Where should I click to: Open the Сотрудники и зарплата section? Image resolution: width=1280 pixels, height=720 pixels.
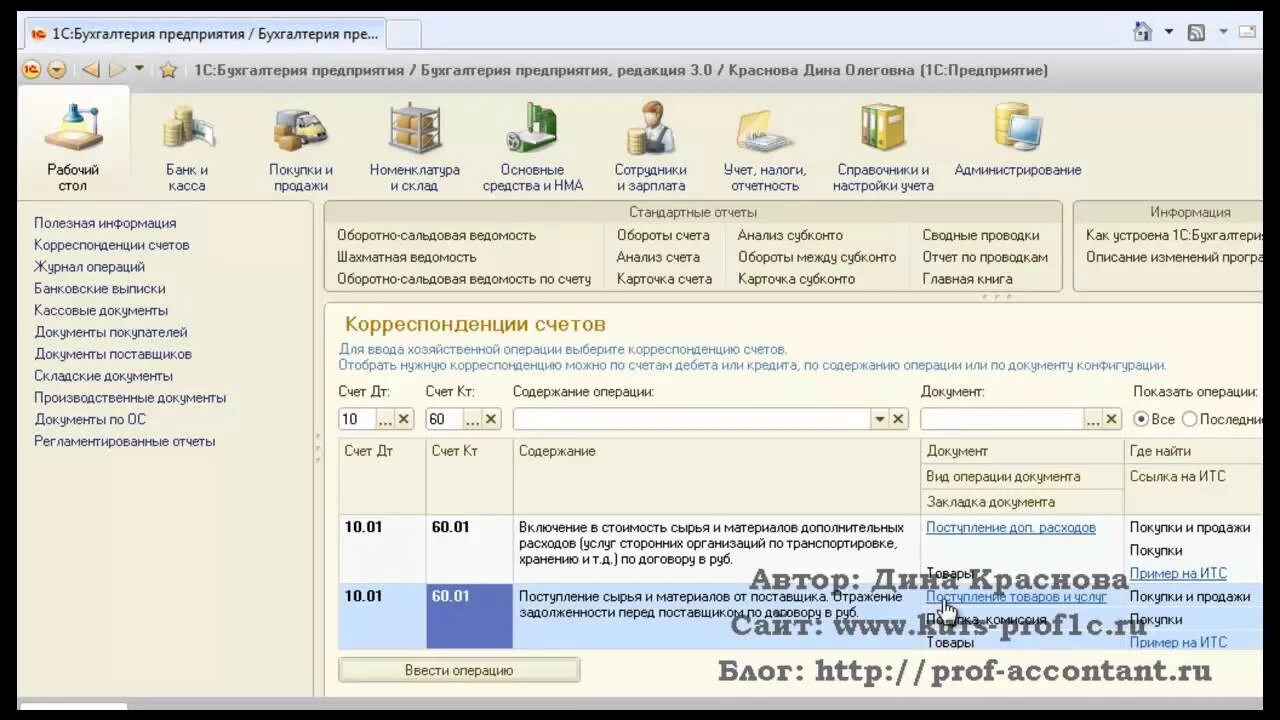pyautogui.click(x=651, y=147)
